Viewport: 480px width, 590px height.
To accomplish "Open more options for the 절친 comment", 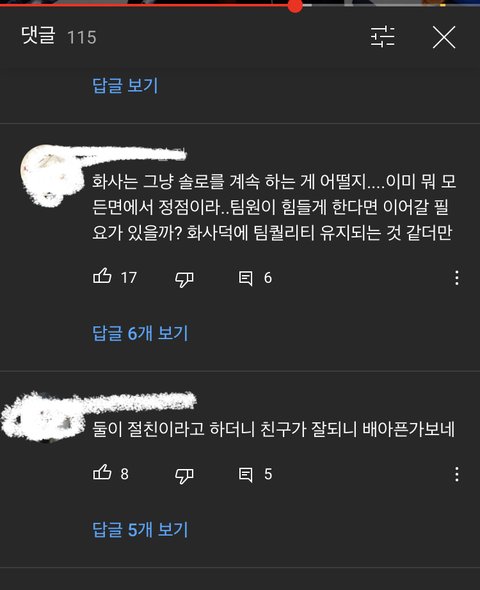I will tap(457, 474).
